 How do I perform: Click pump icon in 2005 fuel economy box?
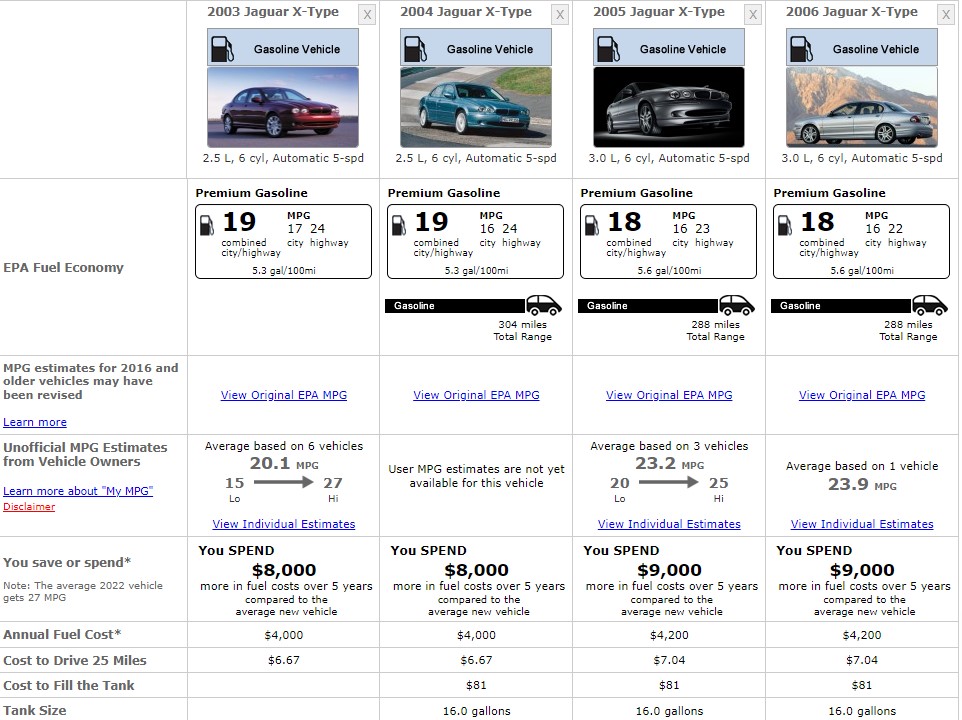(x=591, y=225)
